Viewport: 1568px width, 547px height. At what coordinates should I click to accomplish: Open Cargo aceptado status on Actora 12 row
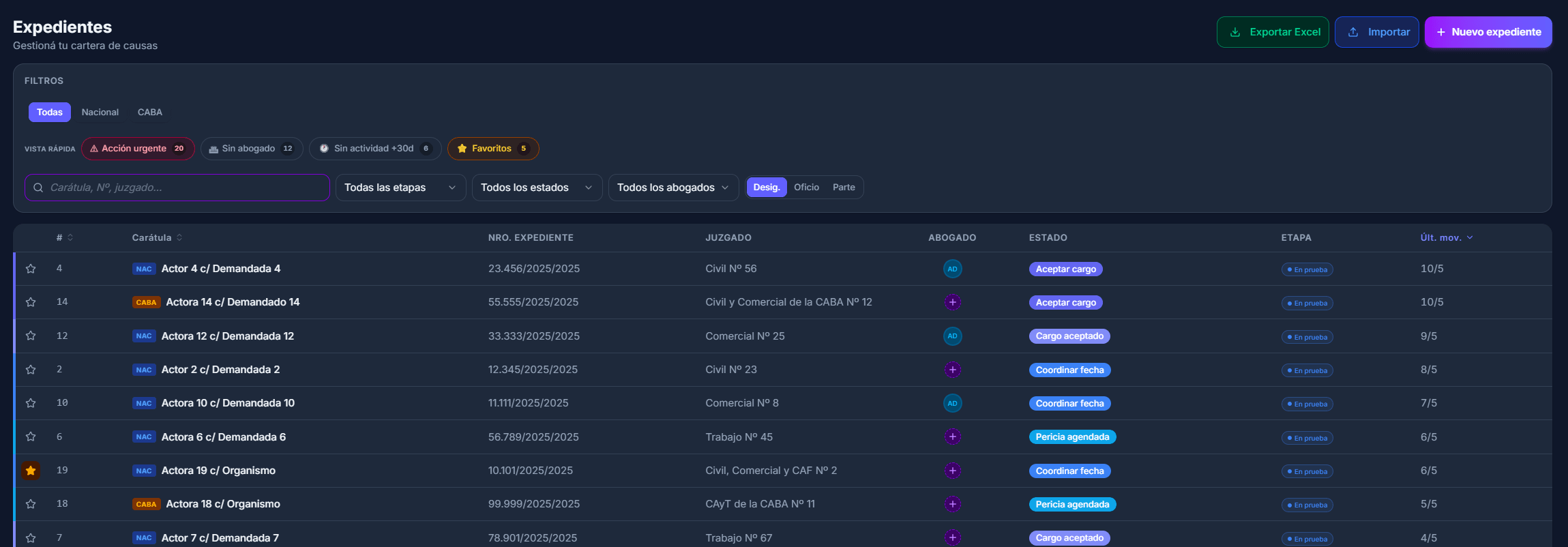point(1069,336)
